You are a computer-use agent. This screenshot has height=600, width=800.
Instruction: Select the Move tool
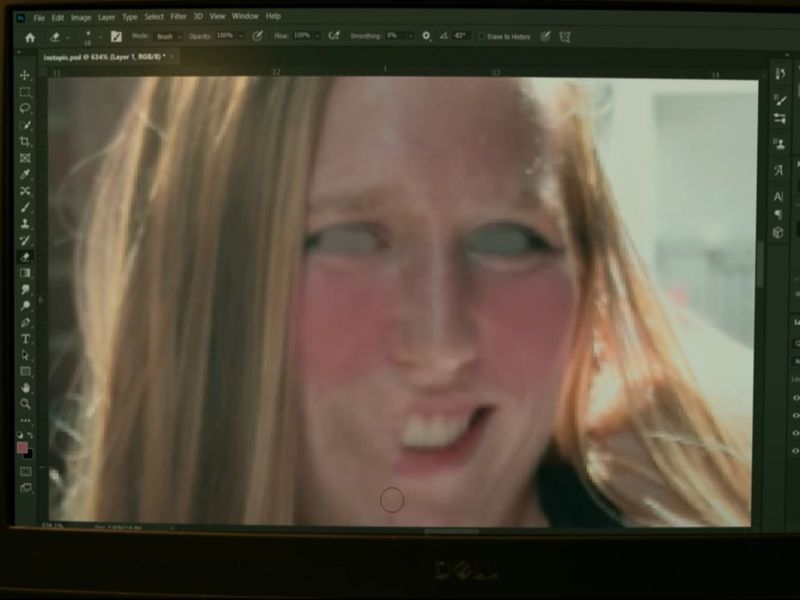pos(26,76)
